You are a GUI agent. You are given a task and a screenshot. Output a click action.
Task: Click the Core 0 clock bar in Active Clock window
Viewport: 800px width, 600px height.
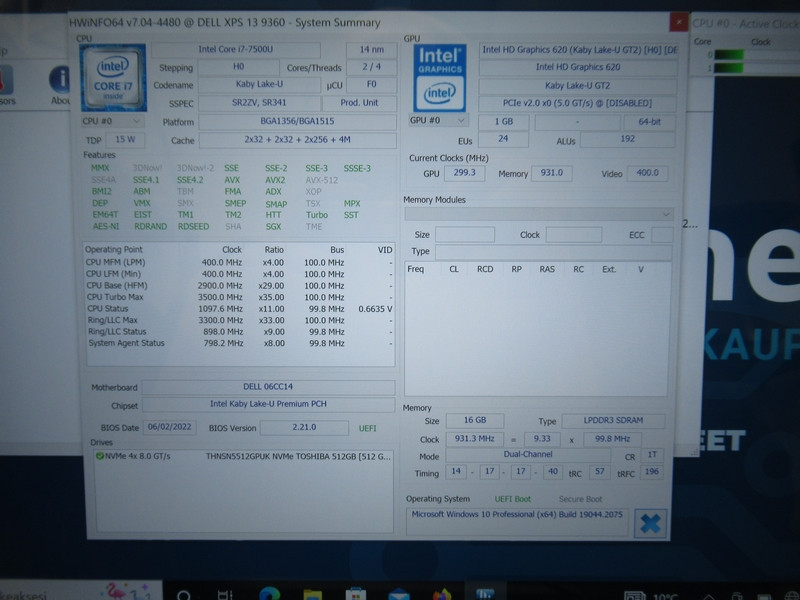click(x=729, y=55)
